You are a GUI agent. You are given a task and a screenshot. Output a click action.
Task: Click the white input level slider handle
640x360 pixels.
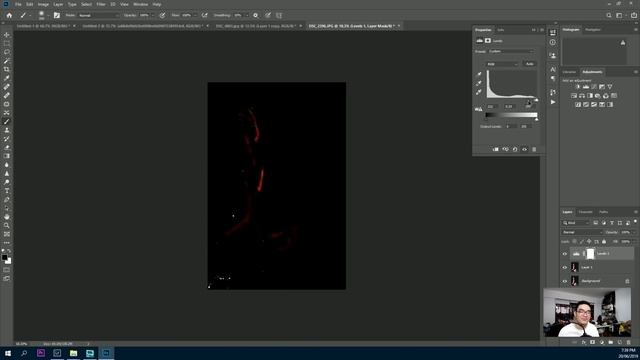pyautogui.click(x=536, y=100)
